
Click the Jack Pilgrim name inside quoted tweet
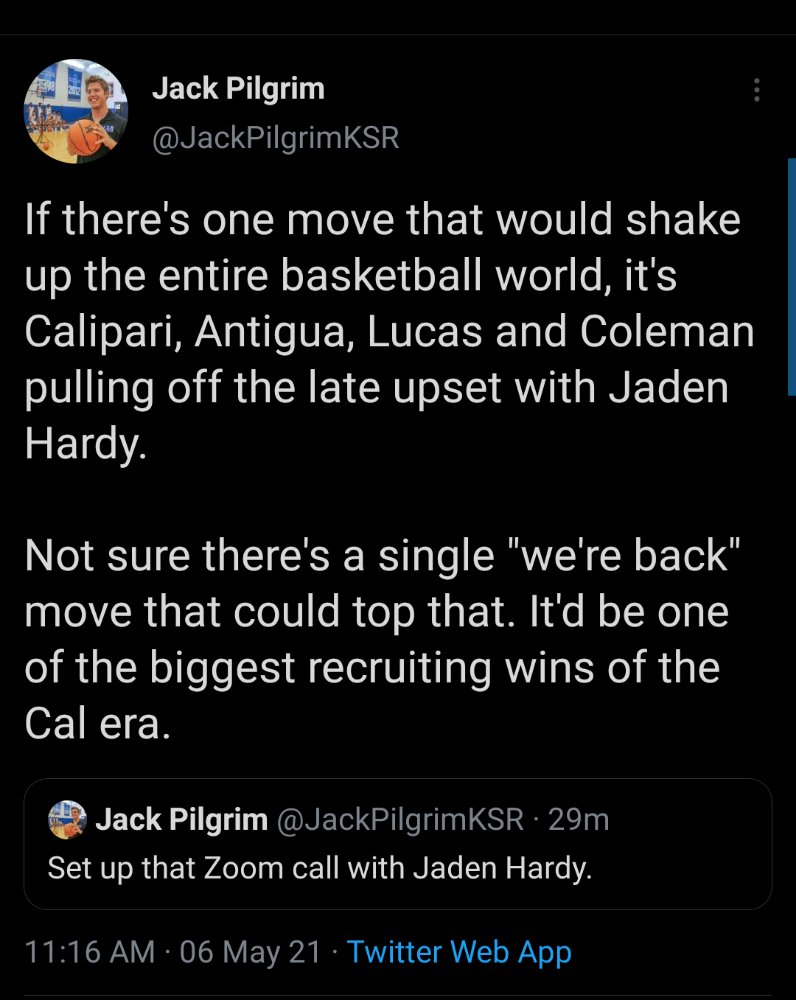click(x=181, y=821)
